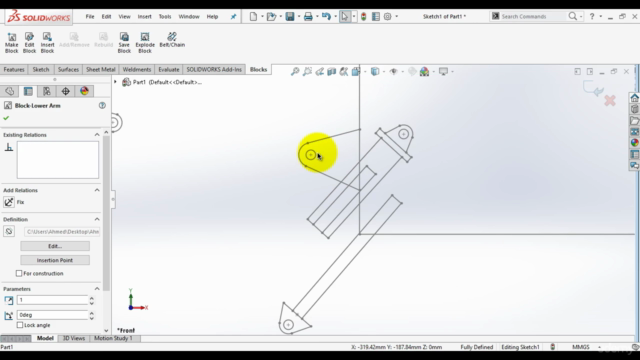Open the File menu
This screenshot has height=360, width=640.
[x=90, y=17]
